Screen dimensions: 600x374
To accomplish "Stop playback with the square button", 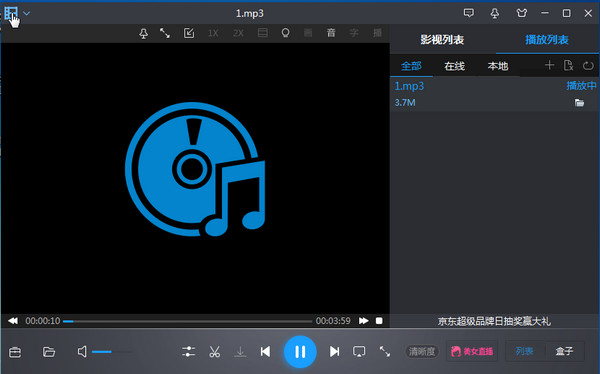I will pyautogui.click(x=379, y=321).
